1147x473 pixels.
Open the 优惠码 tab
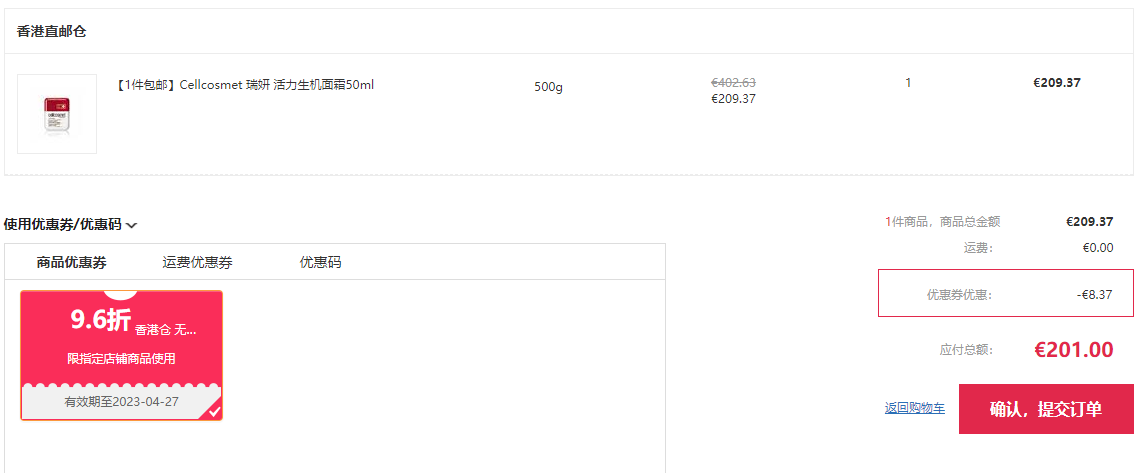pyautogui.click(x=320, y=262)
